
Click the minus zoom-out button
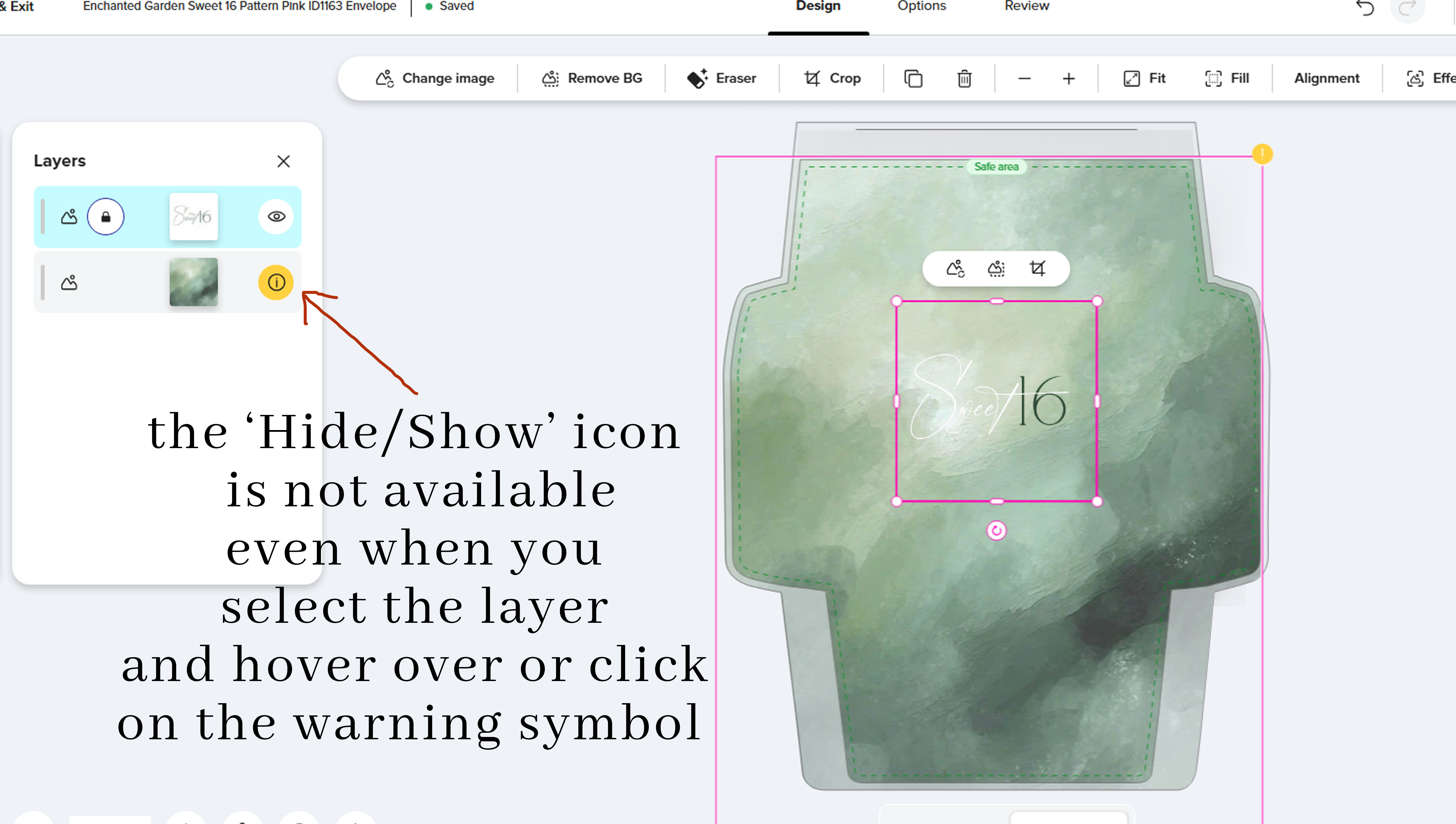tap(1024, 78)
